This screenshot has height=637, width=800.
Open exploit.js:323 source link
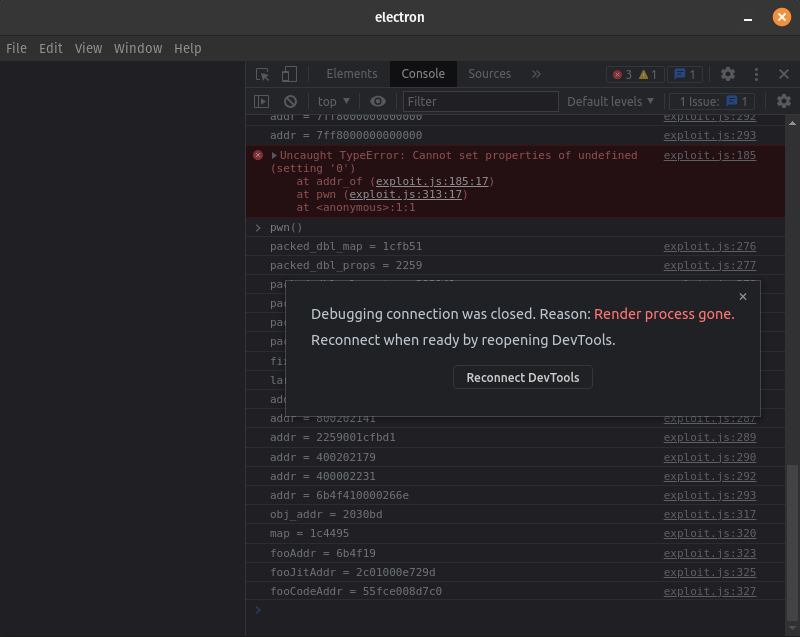[x=710, y=553]
